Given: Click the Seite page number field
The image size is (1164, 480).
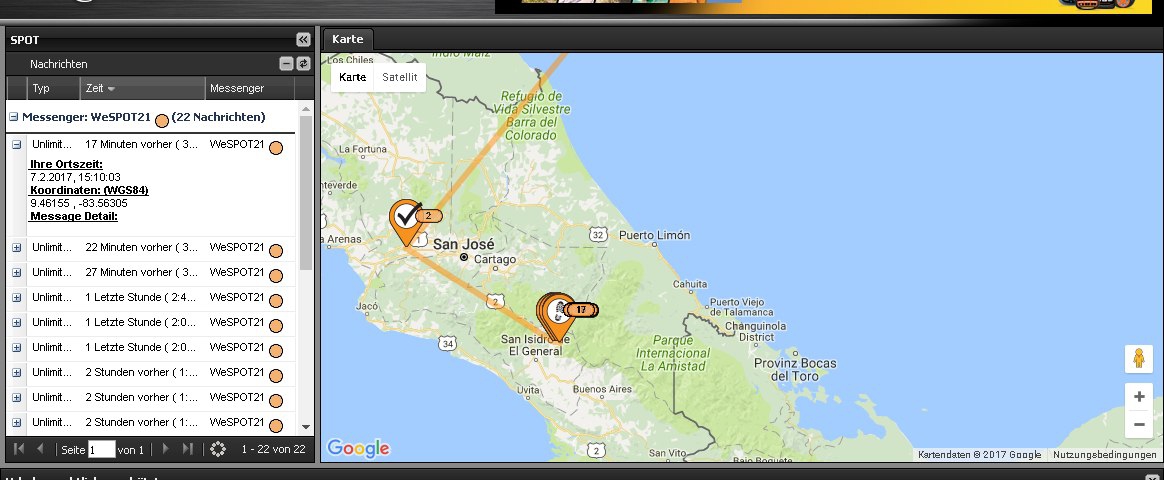Looking at the screenshot, I should 101,449.
